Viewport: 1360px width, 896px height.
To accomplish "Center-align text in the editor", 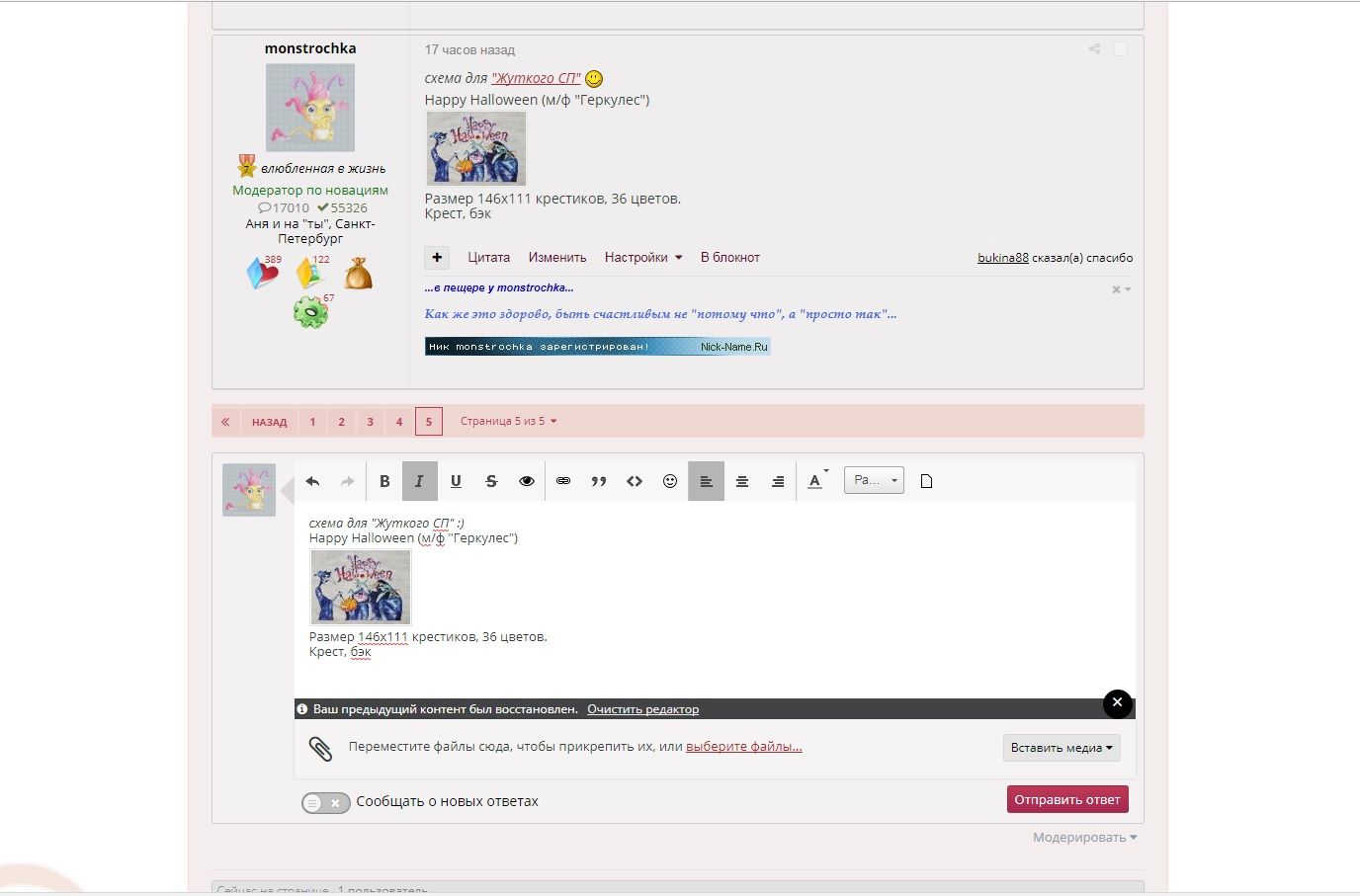I will tap(742, 481).
